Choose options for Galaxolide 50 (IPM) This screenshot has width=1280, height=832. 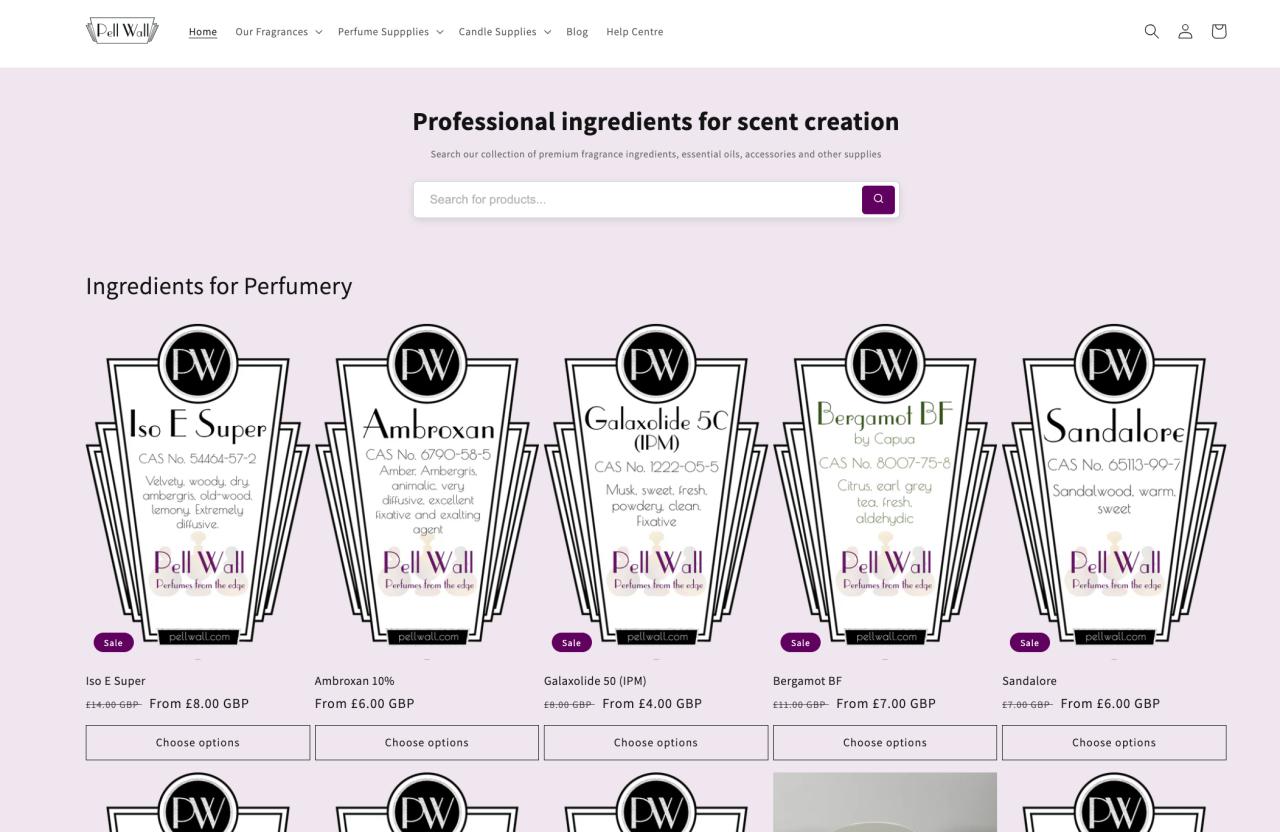[x=656, y=743]
